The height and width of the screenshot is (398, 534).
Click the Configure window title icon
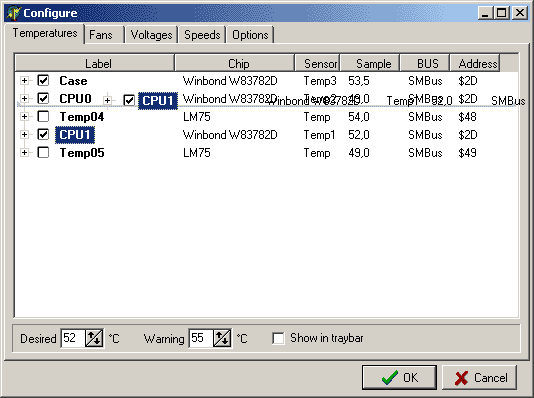point(14,13)
